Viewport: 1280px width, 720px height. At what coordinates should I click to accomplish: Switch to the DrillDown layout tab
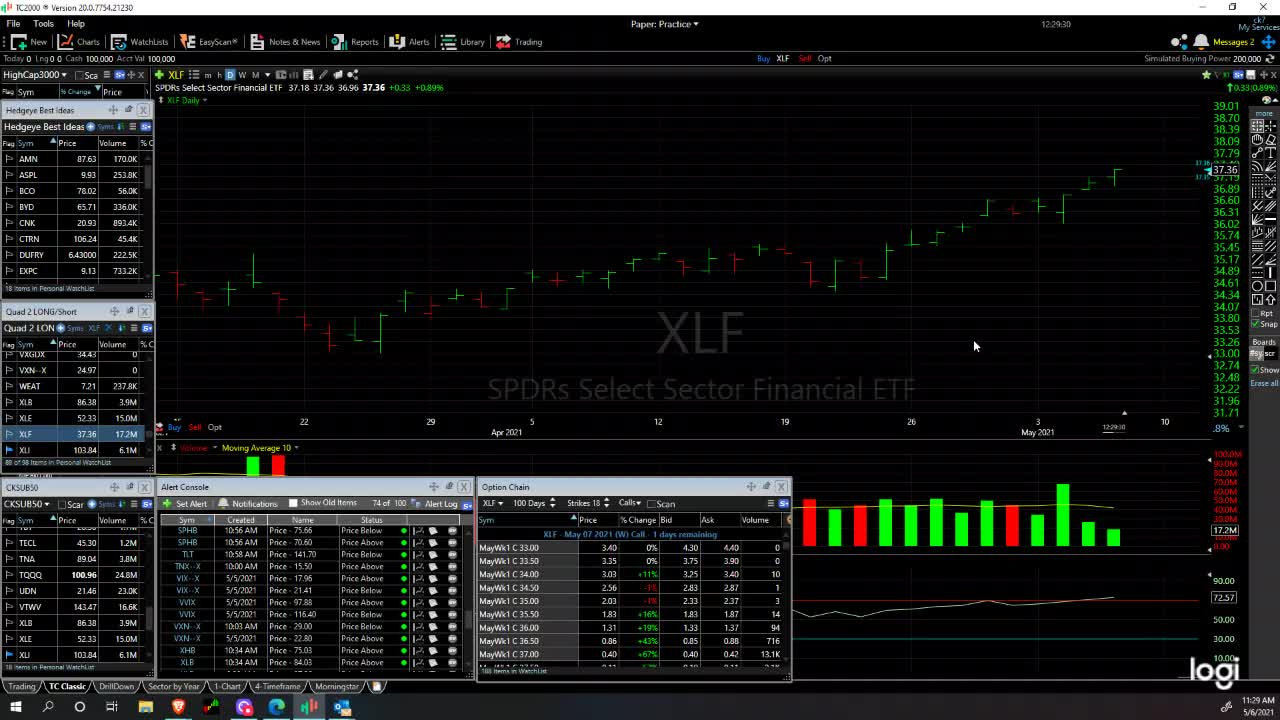click(x=117, y=687)
